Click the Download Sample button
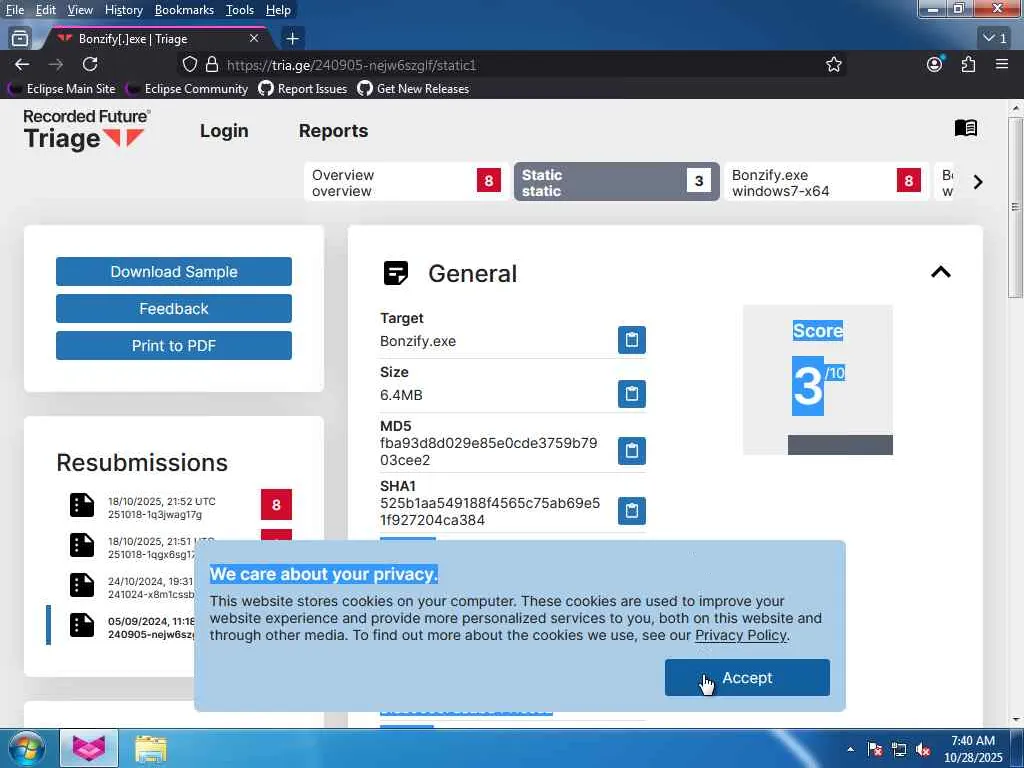Image resolution: width=1024 pixels, height=768 pixels. (174, 272)
